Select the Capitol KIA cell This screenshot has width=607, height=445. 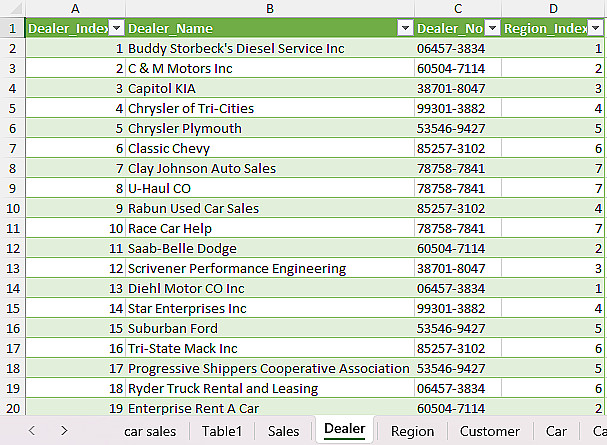pyautogui.click(x=270, y=89)
